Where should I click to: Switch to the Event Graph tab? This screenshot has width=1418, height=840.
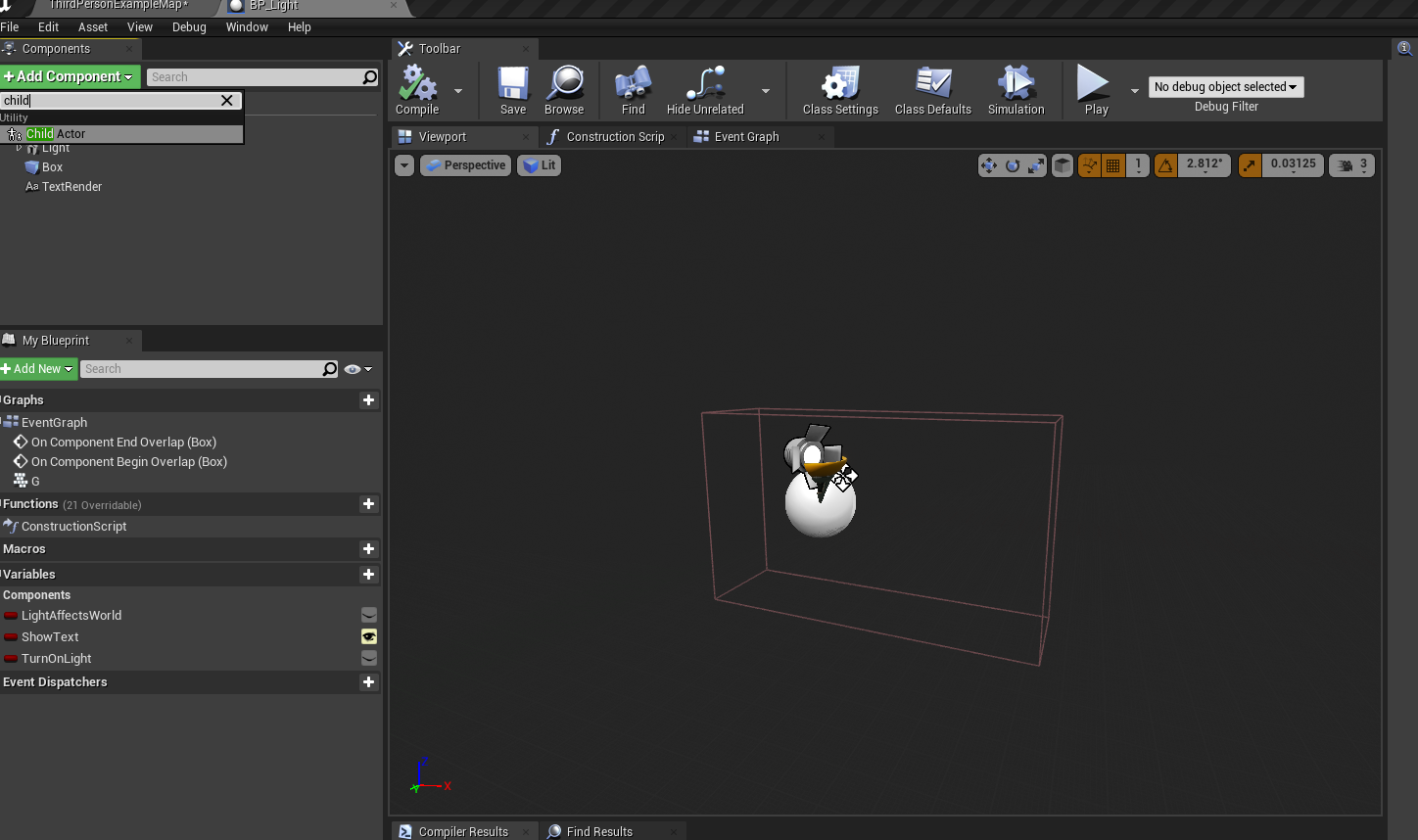[746, 137]
